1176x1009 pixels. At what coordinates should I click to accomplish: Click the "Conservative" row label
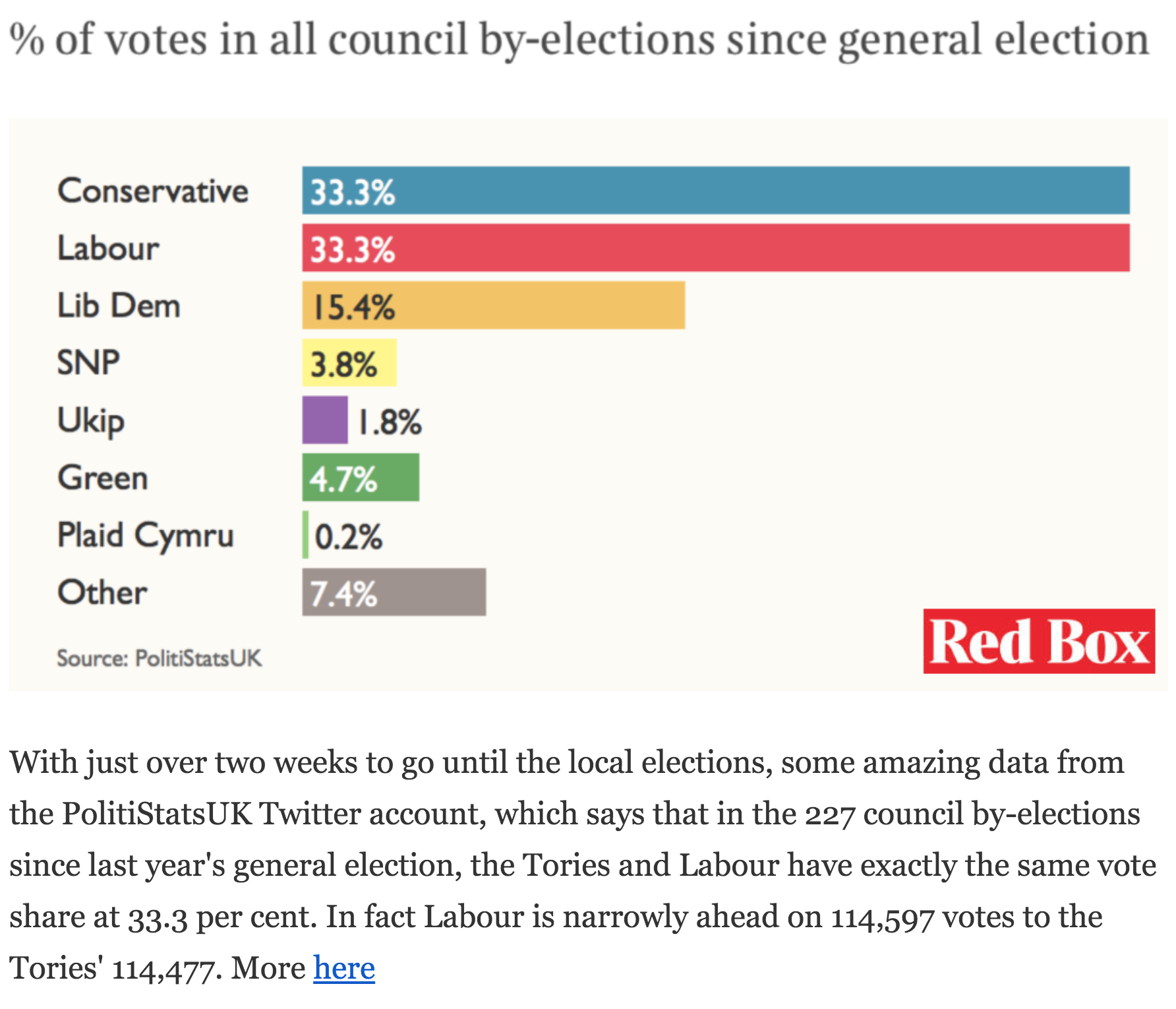(x=153, y=191)
